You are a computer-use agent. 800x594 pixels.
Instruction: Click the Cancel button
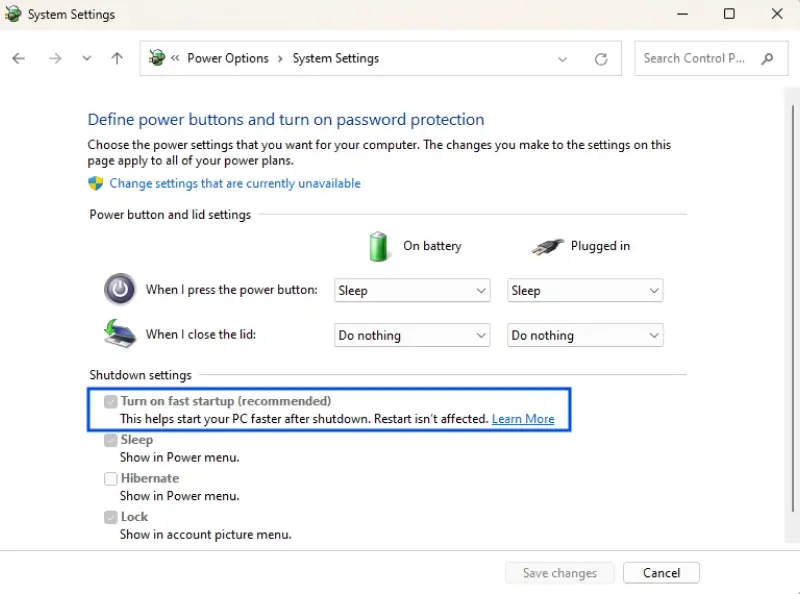pyautogui.click(x=661, y=573)
